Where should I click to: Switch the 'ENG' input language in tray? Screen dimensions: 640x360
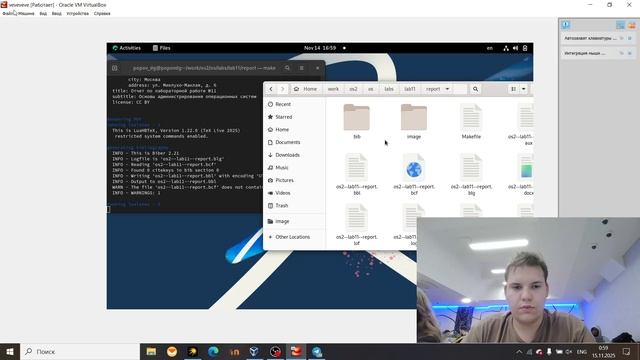582,352
